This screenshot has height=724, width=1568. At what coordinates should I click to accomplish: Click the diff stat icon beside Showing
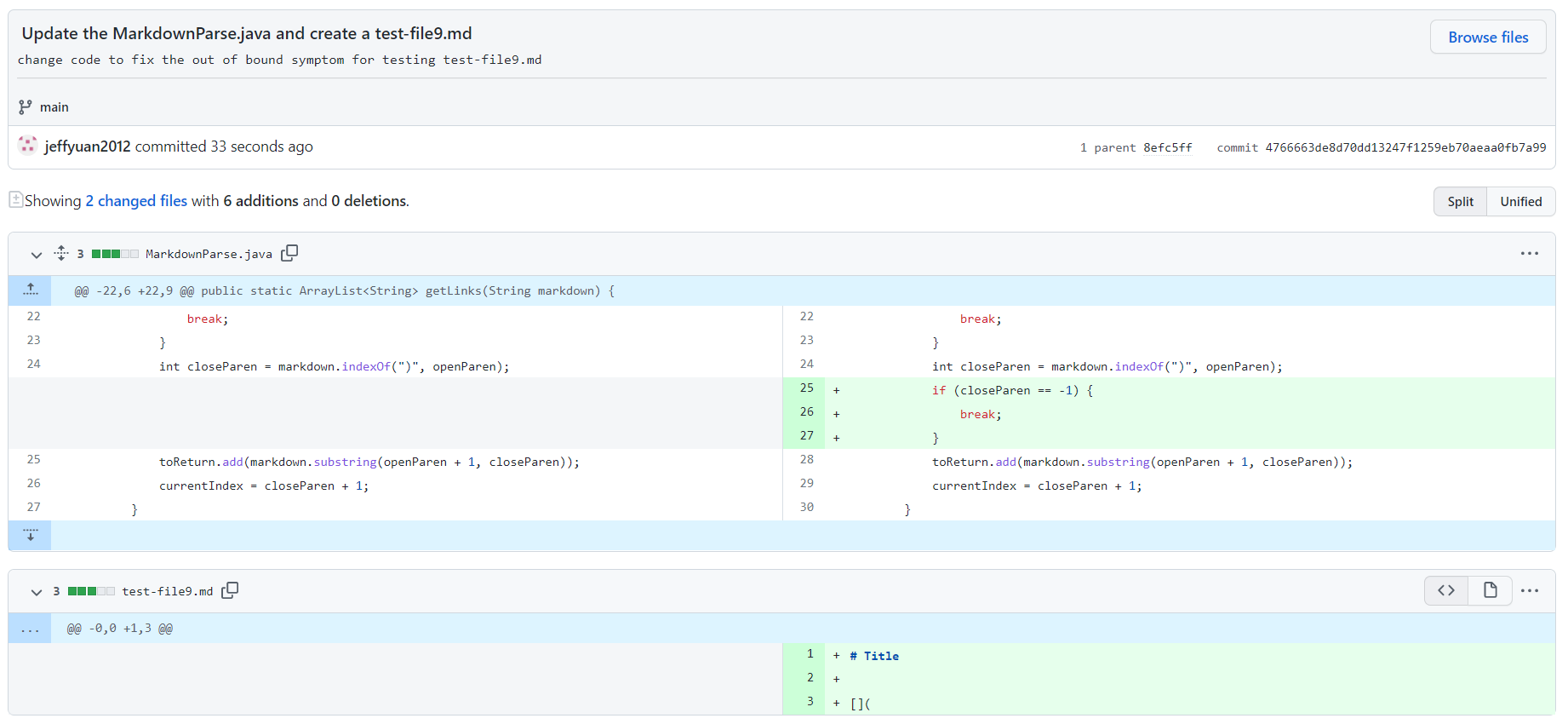tap(16, 199)
